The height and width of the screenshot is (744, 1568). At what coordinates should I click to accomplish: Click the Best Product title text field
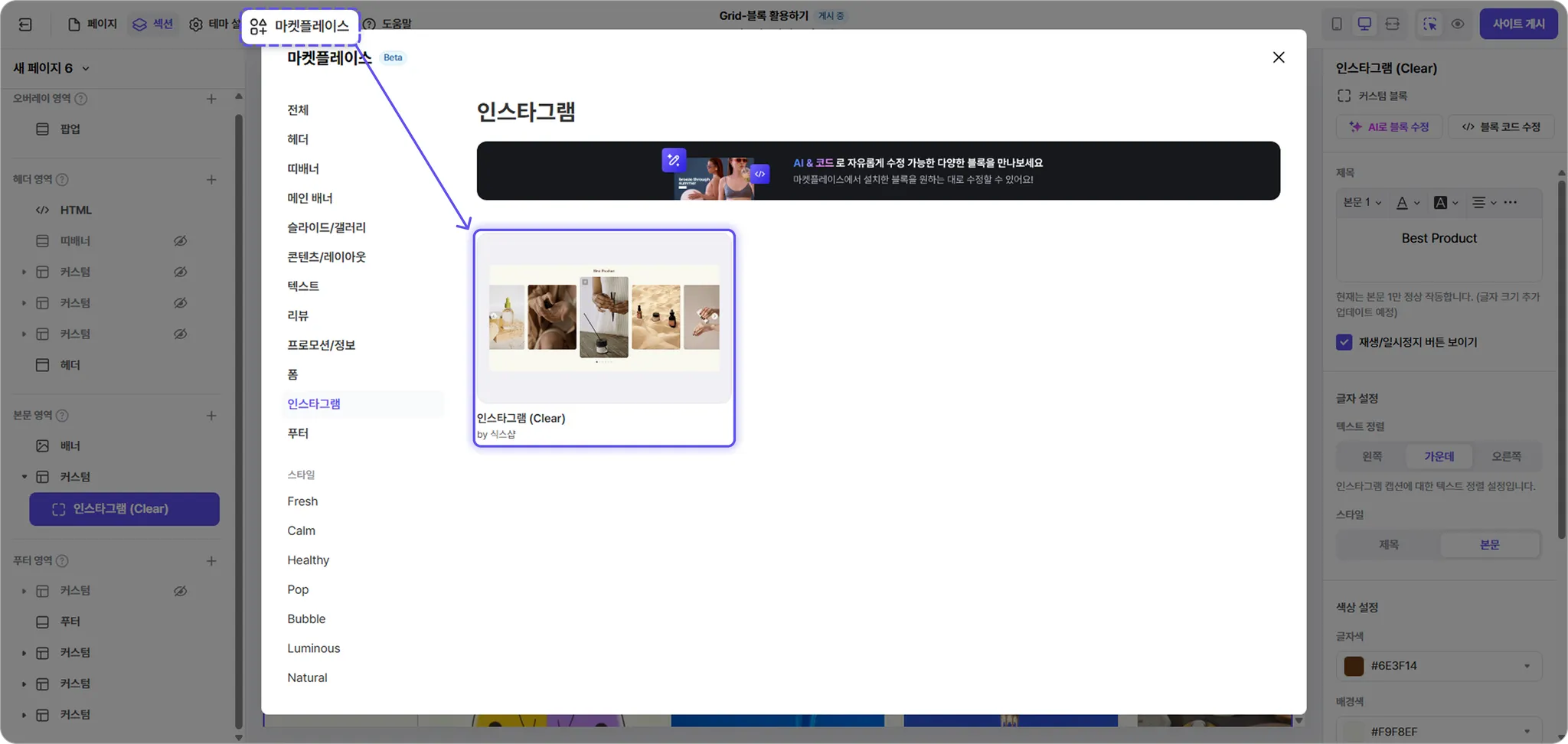(1439, 250)
